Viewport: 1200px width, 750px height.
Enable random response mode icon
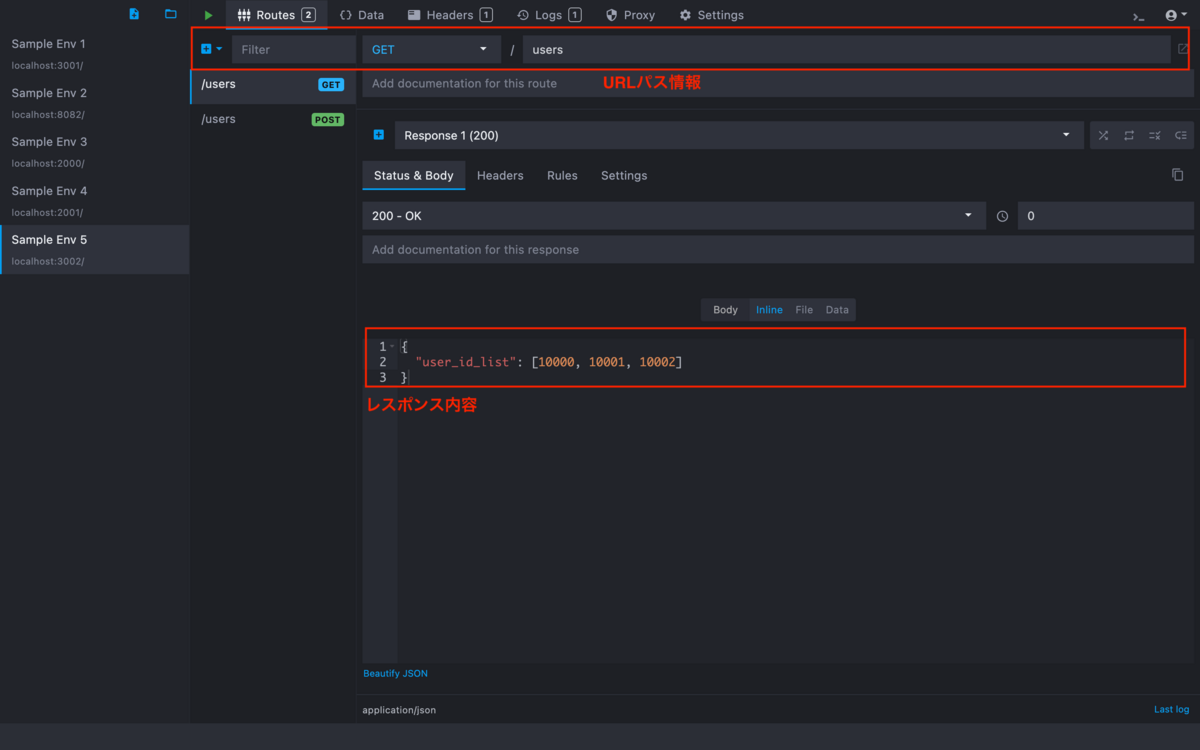pyautogui.click(x=1103, y=136)
